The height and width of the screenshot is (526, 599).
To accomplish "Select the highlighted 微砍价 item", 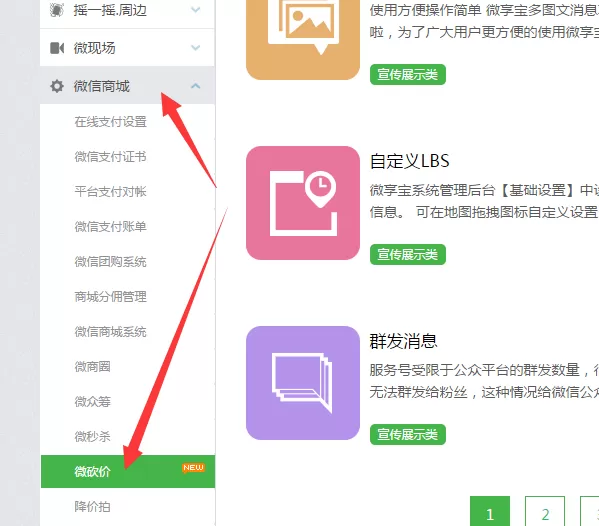I will [128, 471].
